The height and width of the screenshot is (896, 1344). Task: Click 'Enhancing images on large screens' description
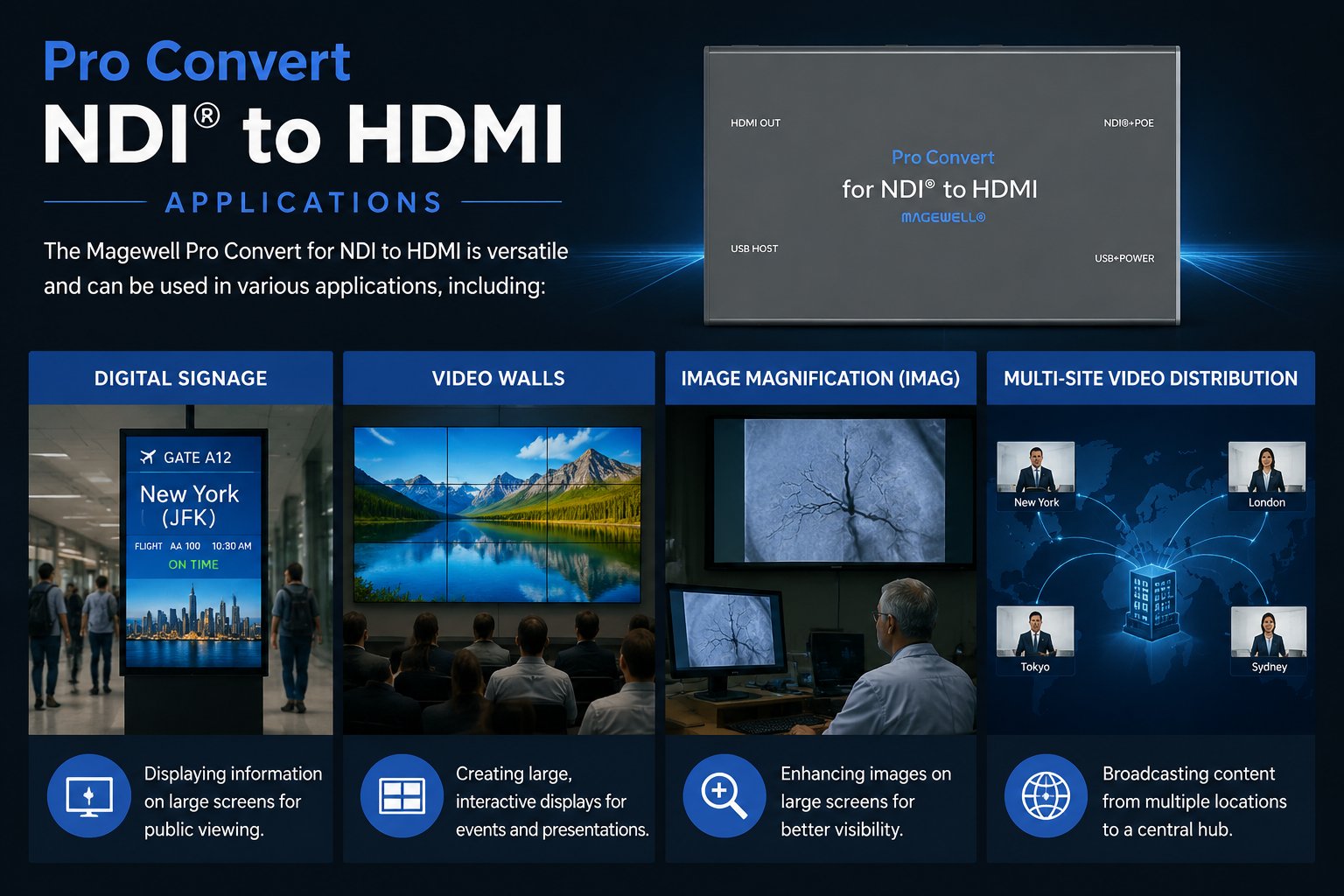865,801
